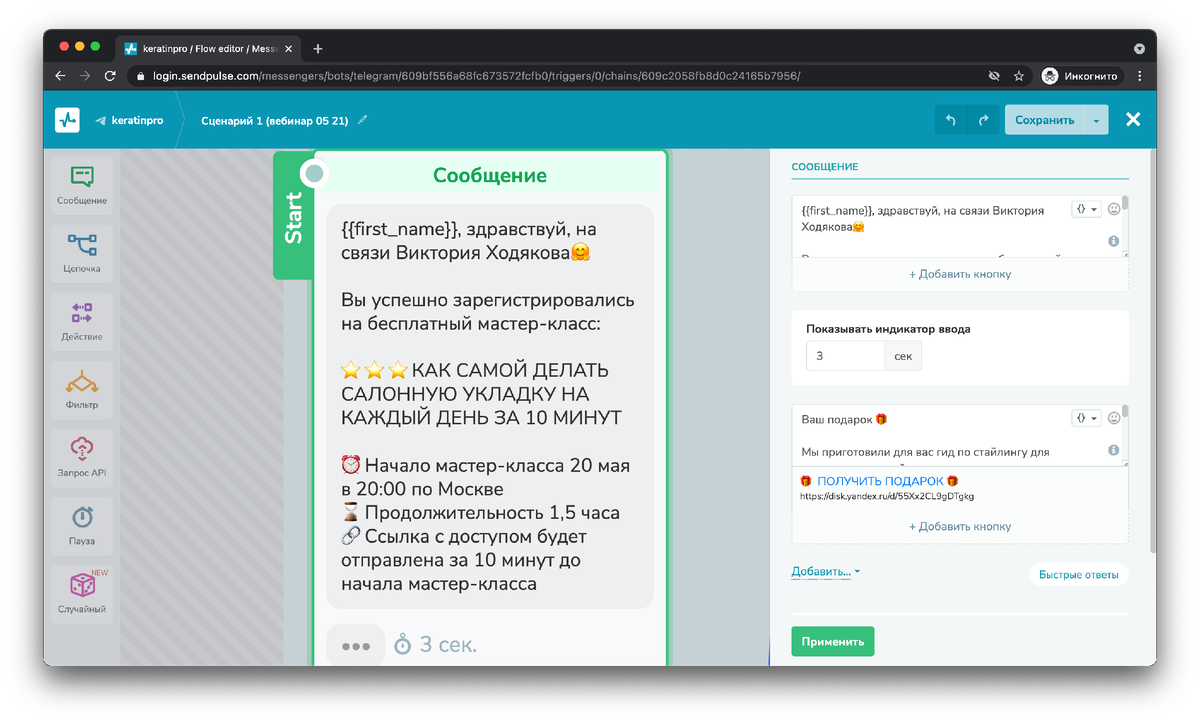Add a Цепочка element from the sidebar
This screenshot has height=723, width=1200.
[x=82, y=253]
